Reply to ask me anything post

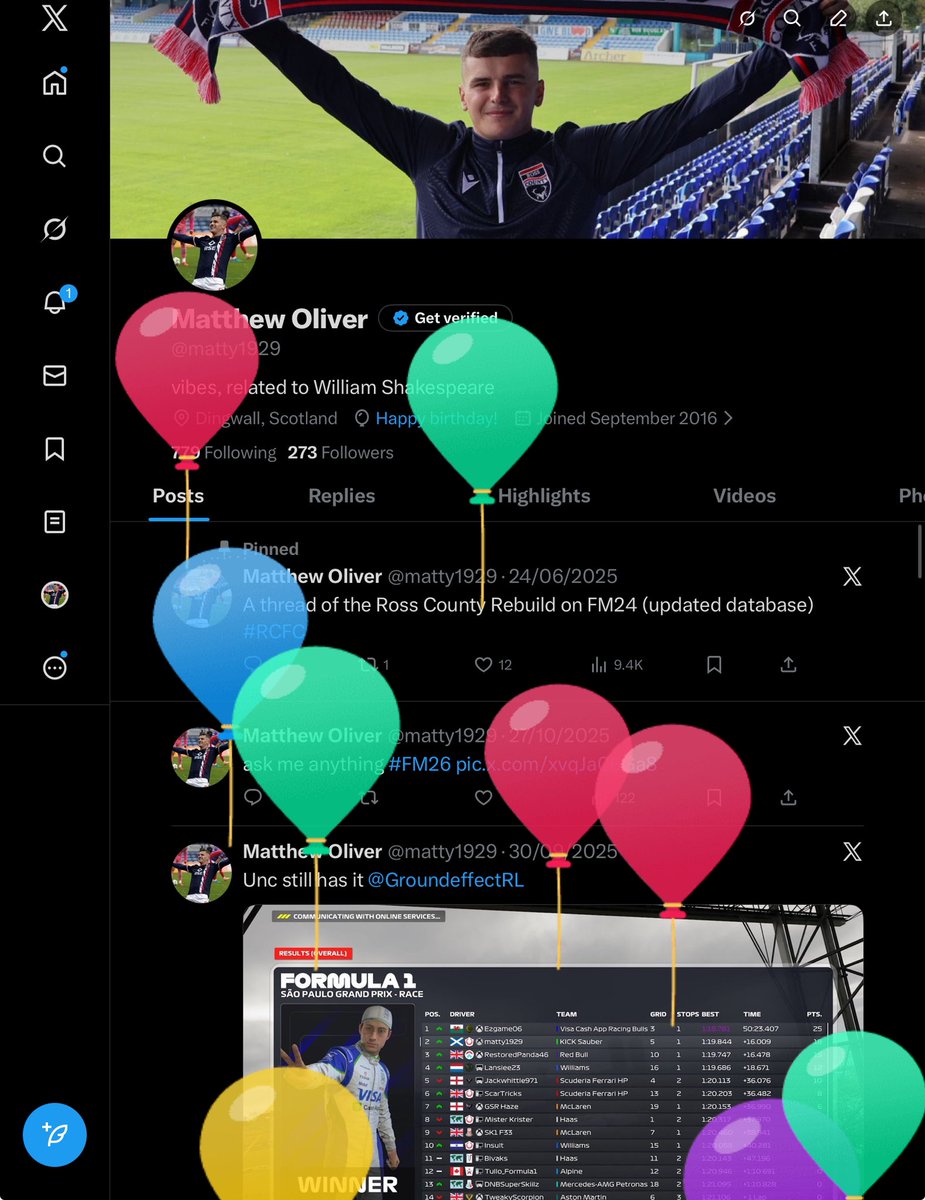click(x=253, y=797)
